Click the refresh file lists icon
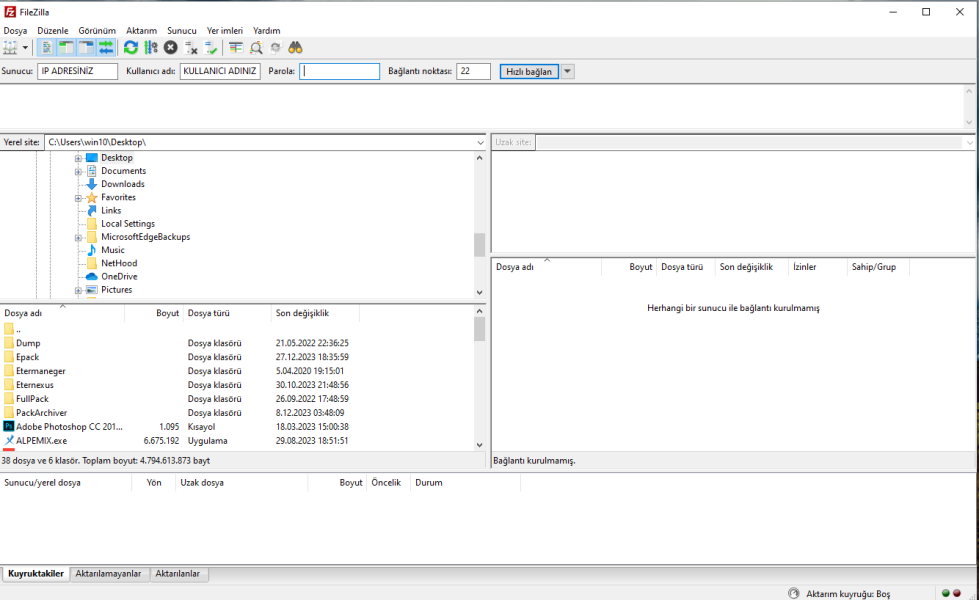The height and width of the screenshot is (600, 979). point(131,48)
